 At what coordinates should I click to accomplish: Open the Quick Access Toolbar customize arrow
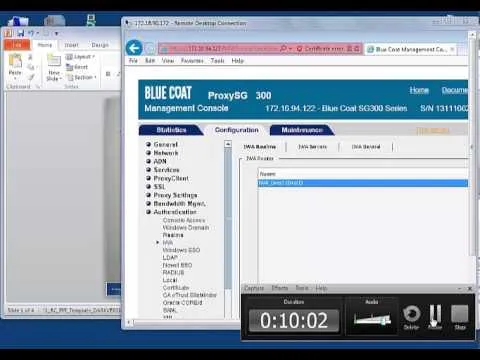tap(56, 33)
